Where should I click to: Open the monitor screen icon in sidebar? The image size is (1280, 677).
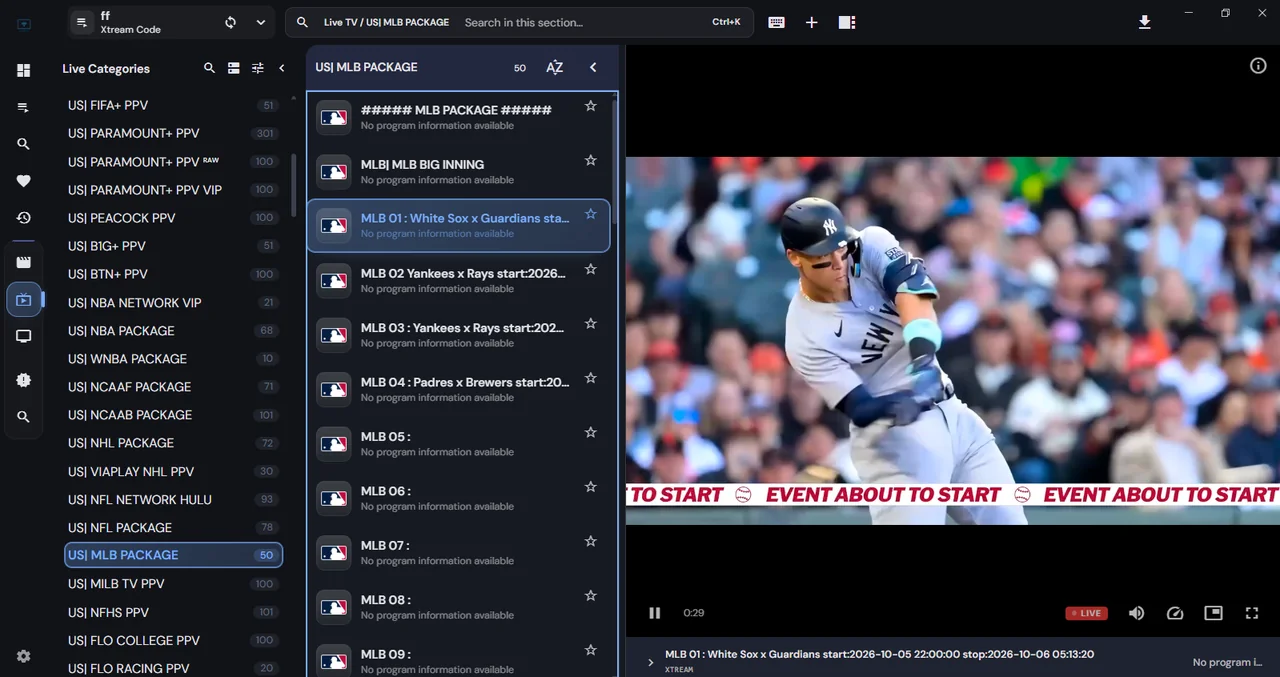click(23, 336)
